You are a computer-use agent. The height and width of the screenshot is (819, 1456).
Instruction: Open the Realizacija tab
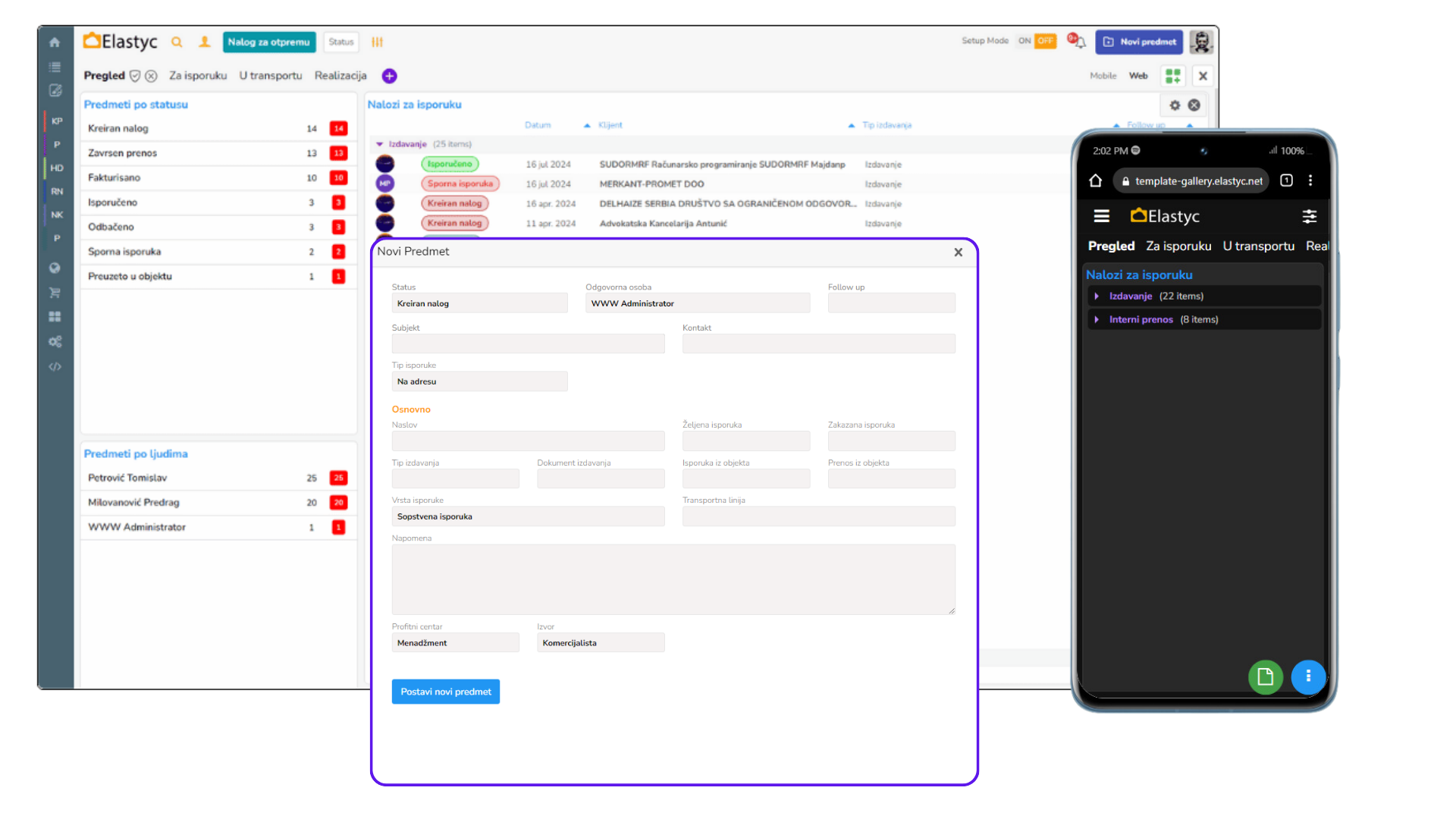pyautogui.click(x=340, y=76)
